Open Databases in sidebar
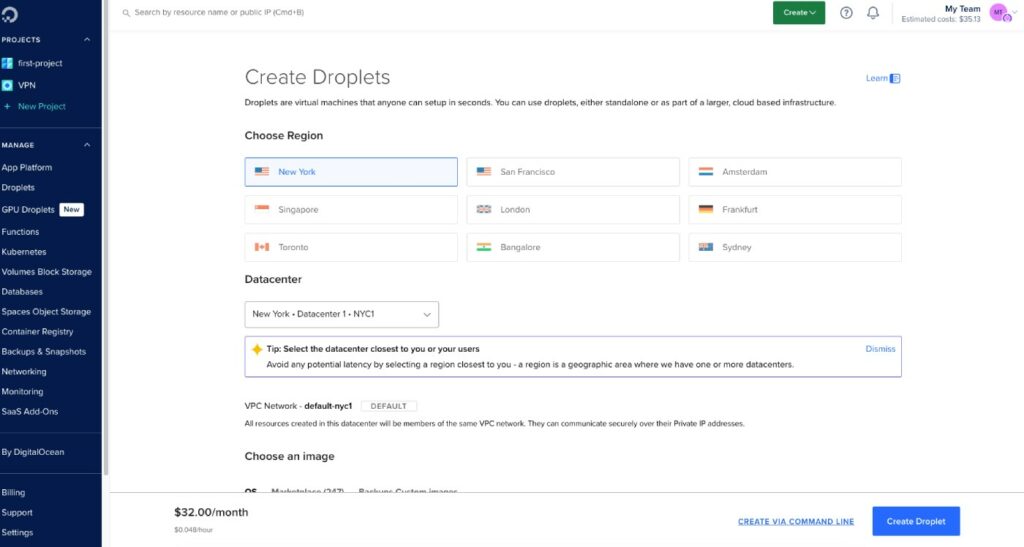 point(22,292)
